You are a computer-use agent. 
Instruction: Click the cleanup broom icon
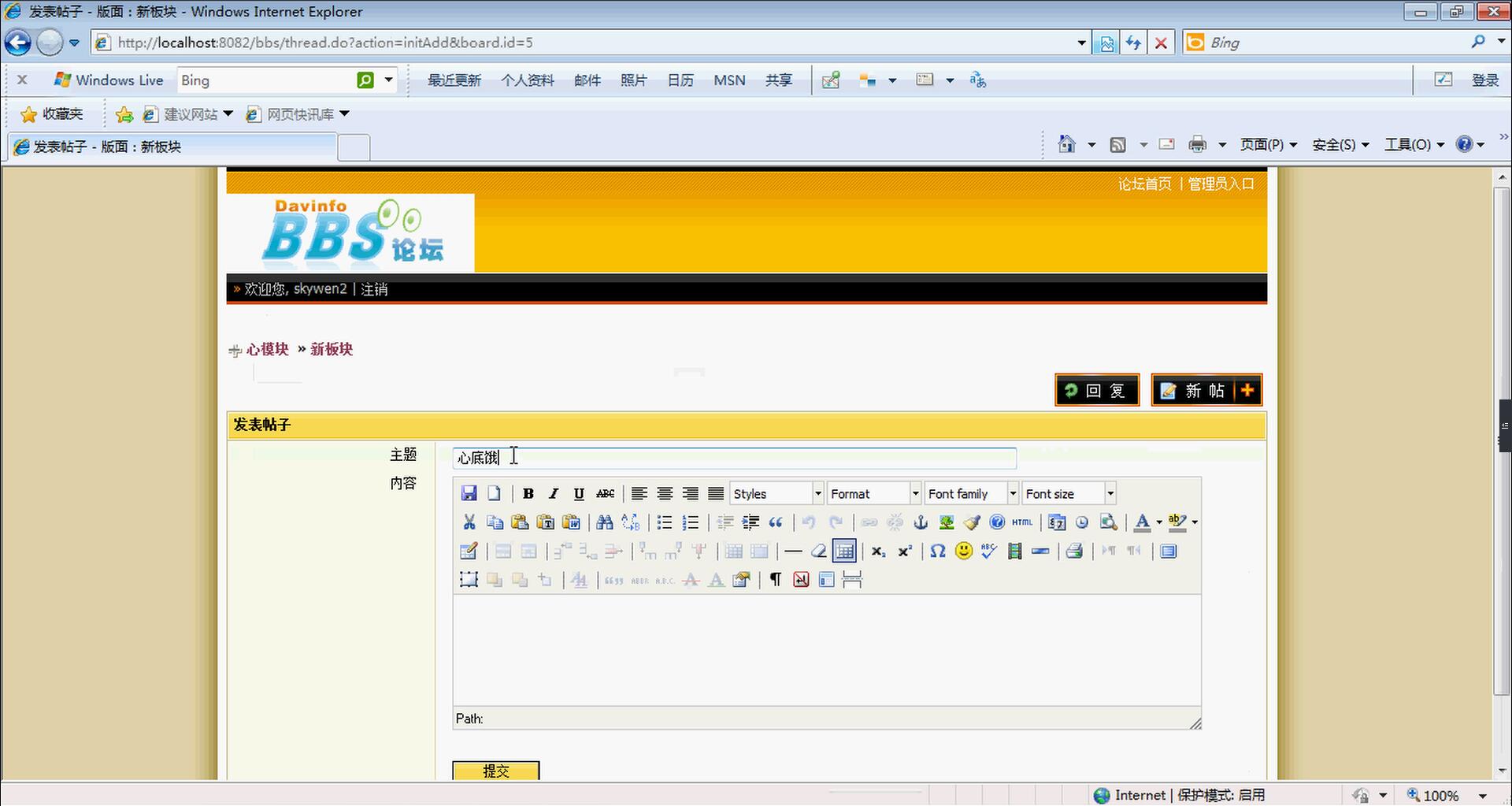[972, 522]
